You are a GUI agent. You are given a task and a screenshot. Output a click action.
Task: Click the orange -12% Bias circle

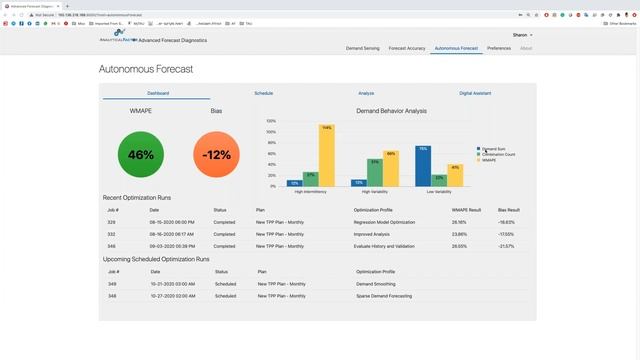[x=216, y=154]
